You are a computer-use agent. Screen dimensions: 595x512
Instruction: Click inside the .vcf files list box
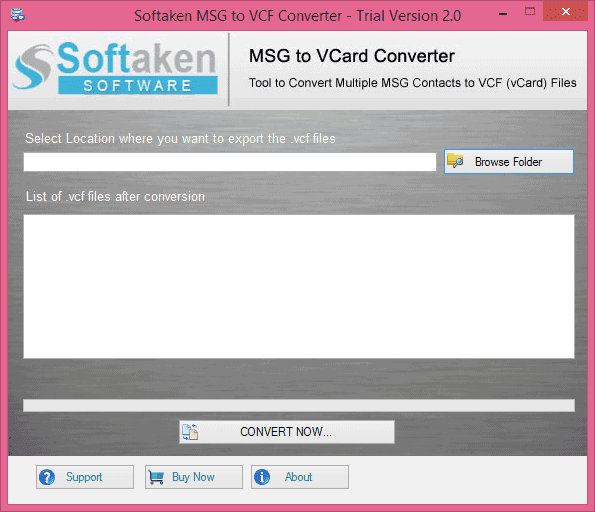tap(299, 287)
